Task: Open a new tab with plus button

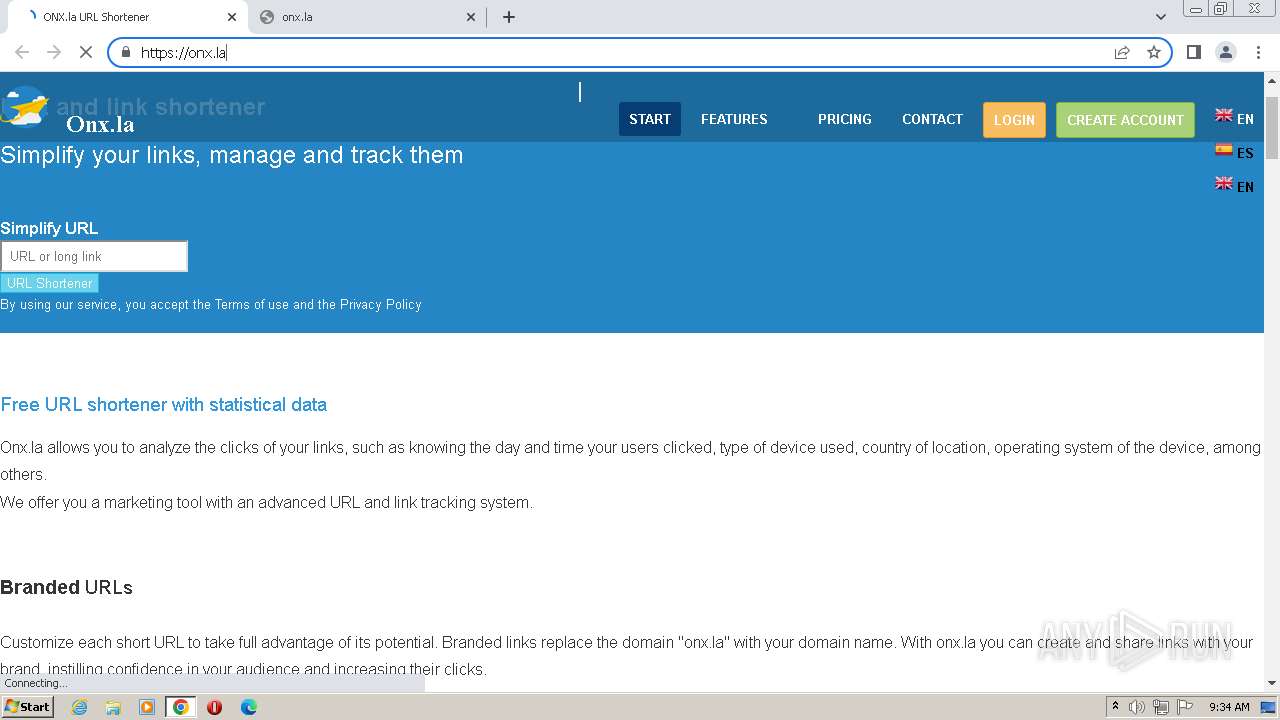Action: point(508,17)
